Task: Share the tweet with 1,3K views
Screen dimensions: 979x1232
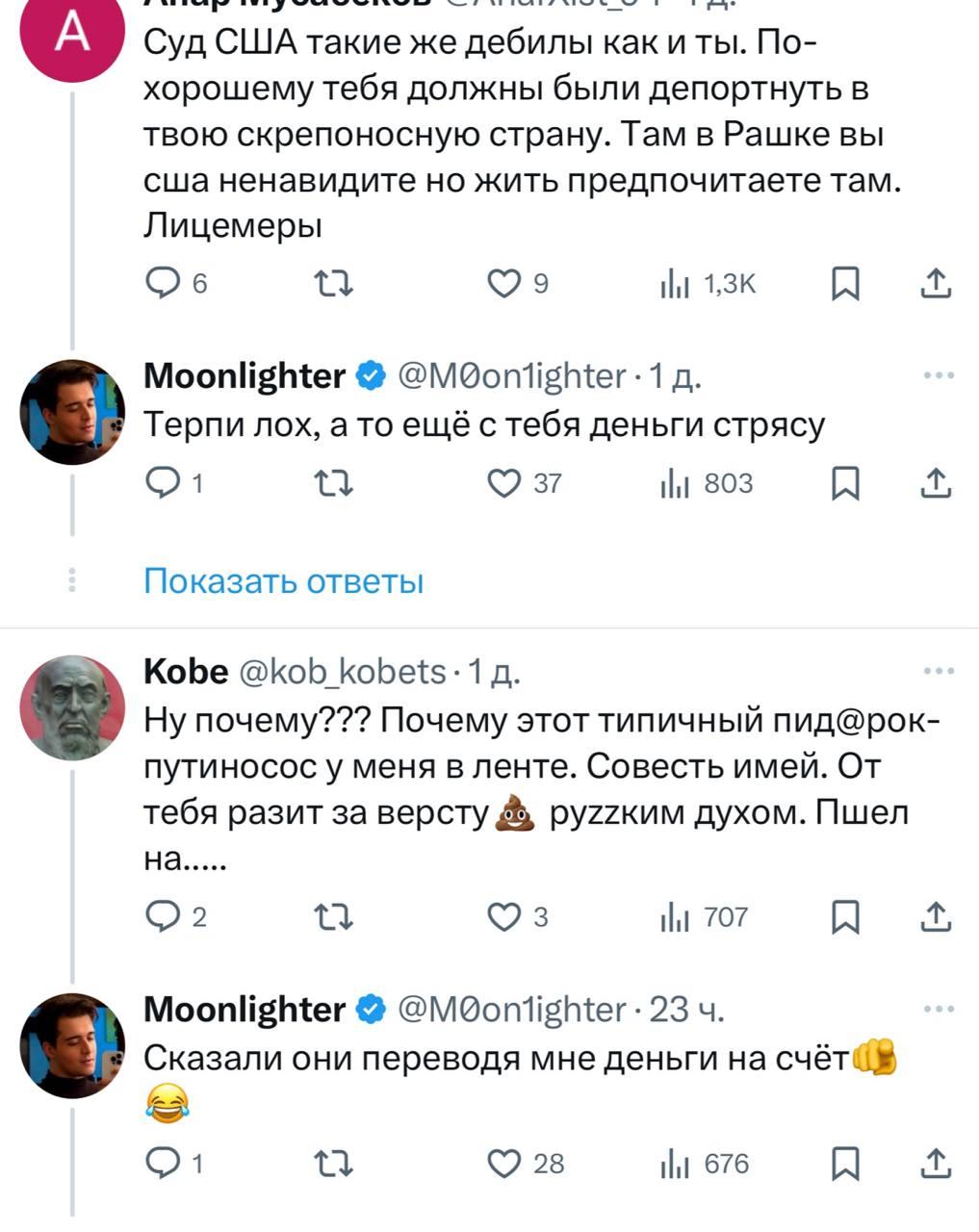Action: pyautogui.click(x=936, y=283)
